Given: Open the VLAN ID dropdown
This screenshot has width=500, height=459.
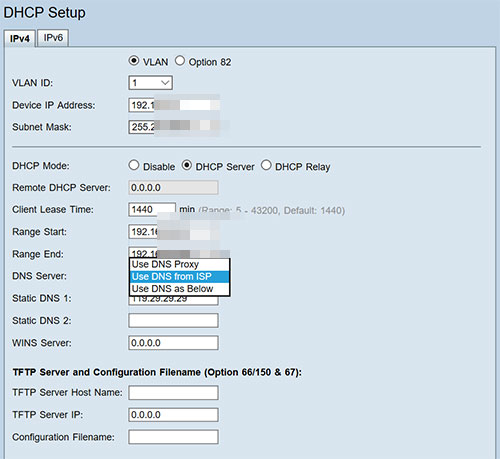Looking at the screenshot, I should 150,83.
